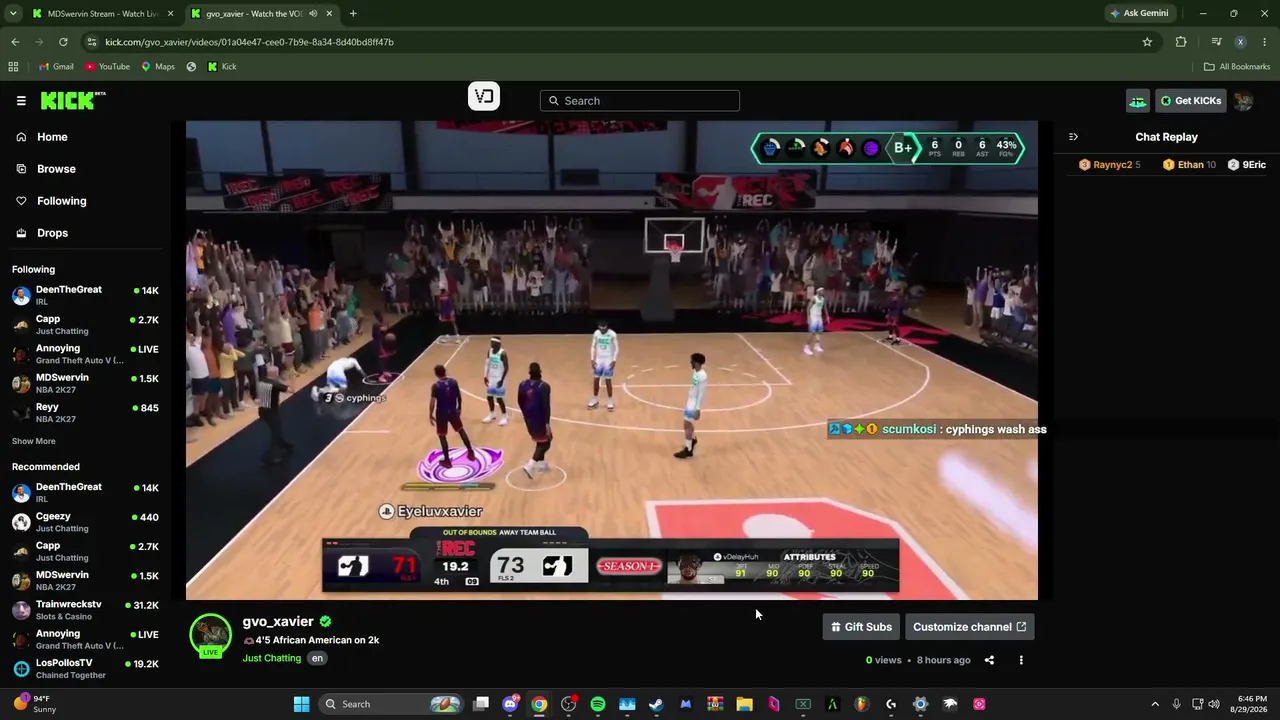Open Browse in the sidebar
The height and width of the screenshot is (720, 1280).
[x=56, y=169]
